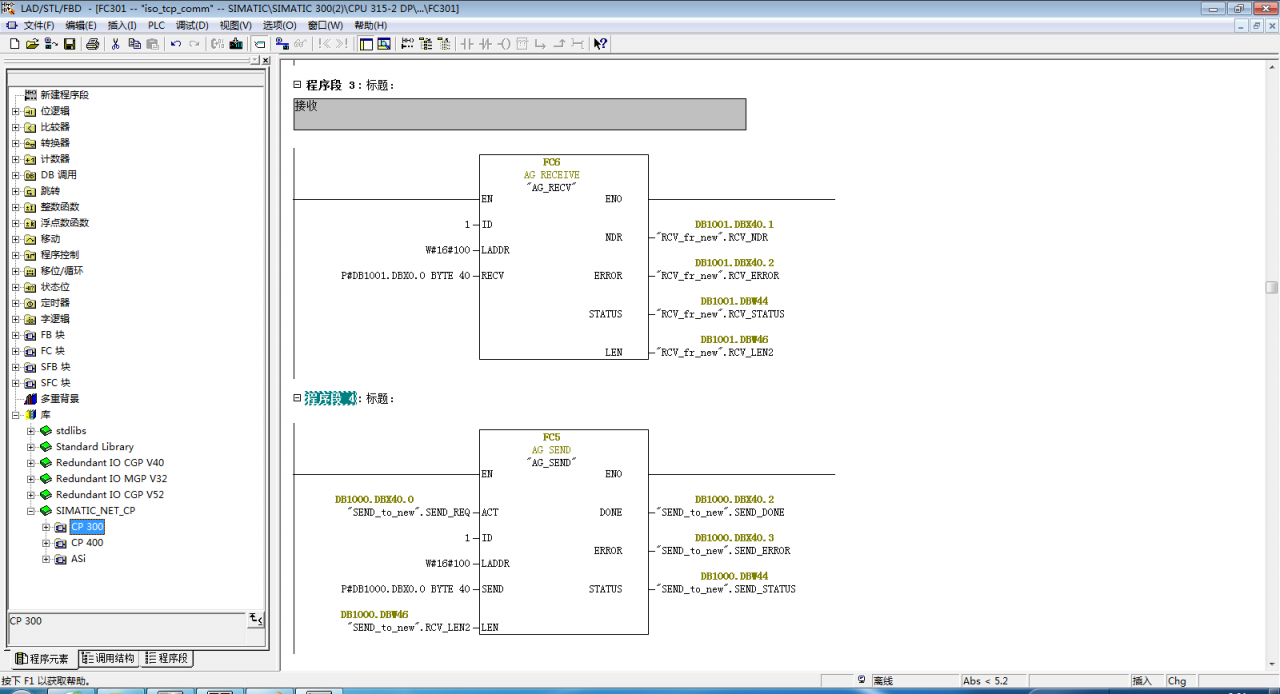Screen dimensions: 1280x694
Task: Close the program elements pane
Action: coord(266,60)
